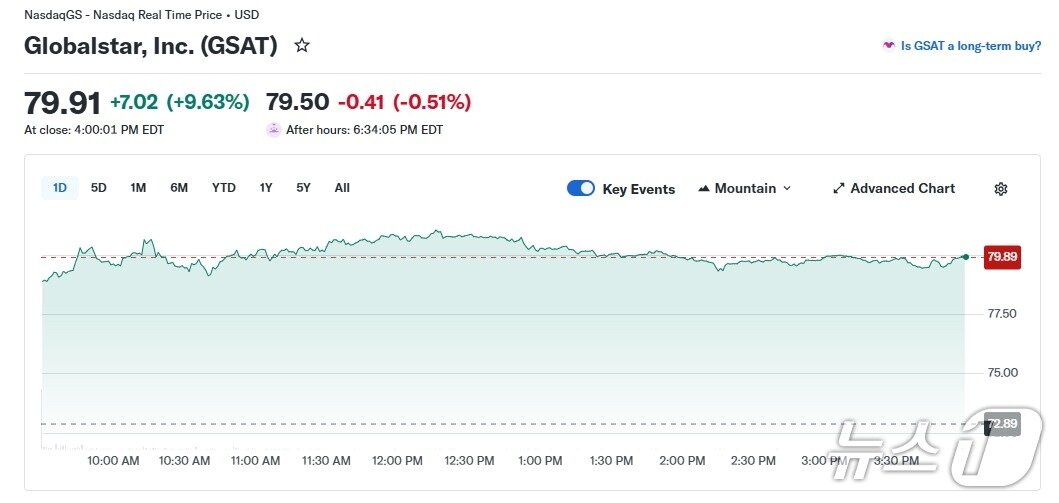Screen dimensions: 1059x503
Task: Switch to the 5D time range
Action: click(x=98, y=188)
